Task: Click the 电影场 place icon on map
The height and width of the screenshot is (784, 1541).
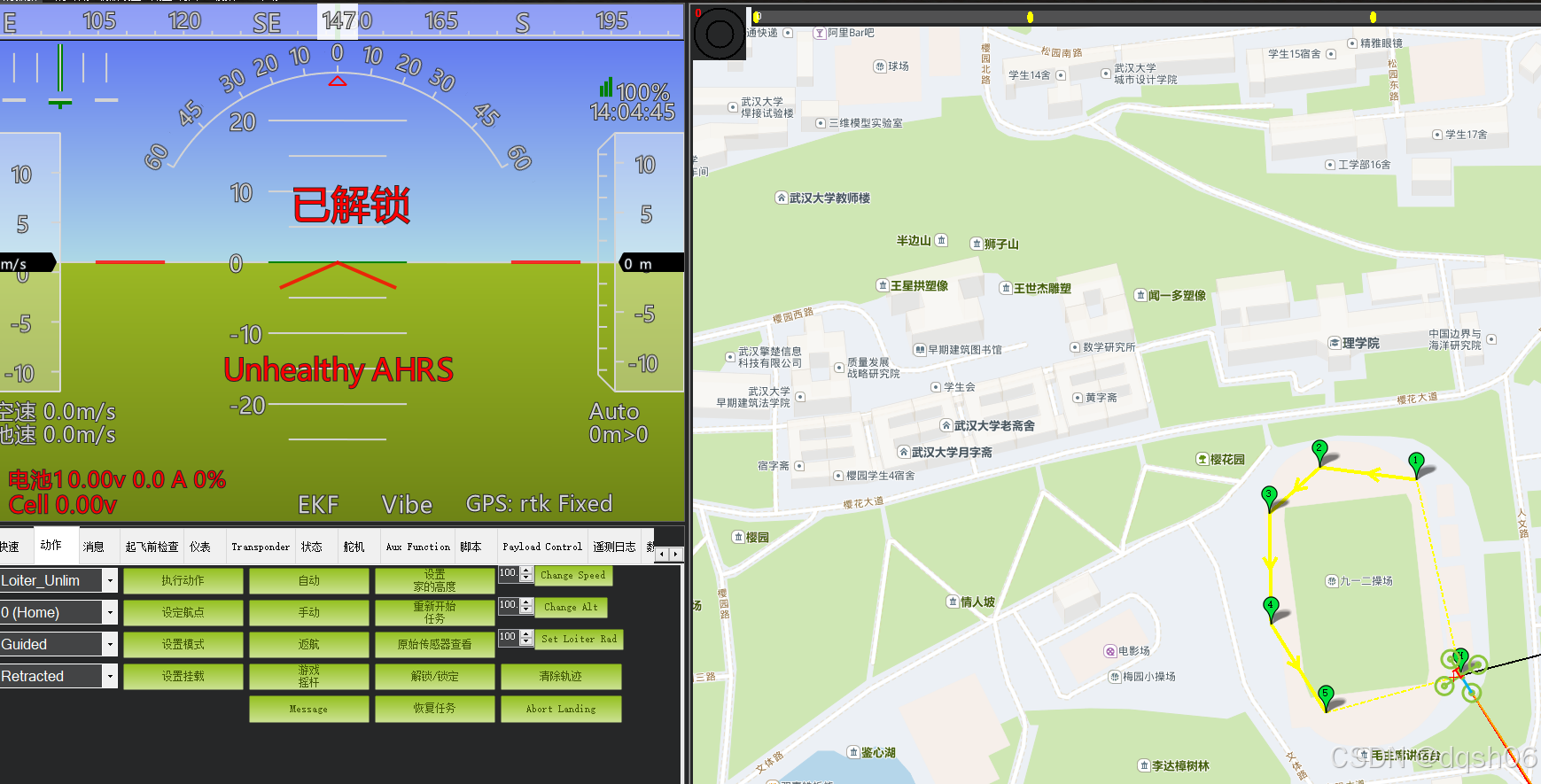Action: [x=1110, y=651]
